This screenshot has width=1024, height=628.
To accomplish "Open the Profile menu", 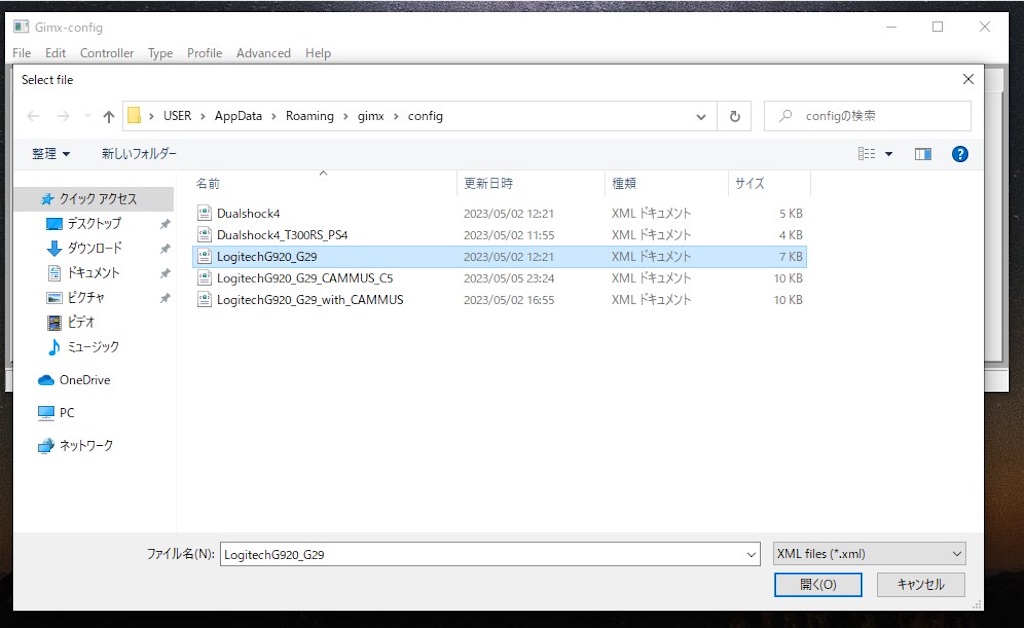I will pos(204,53).
